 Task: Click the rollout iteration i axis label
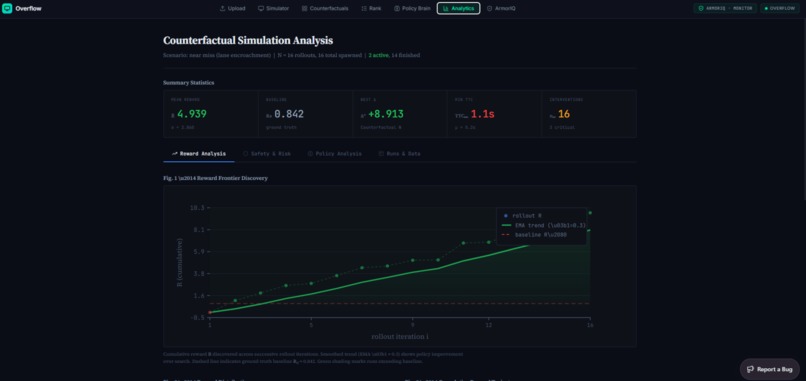[x=400, y=336]
